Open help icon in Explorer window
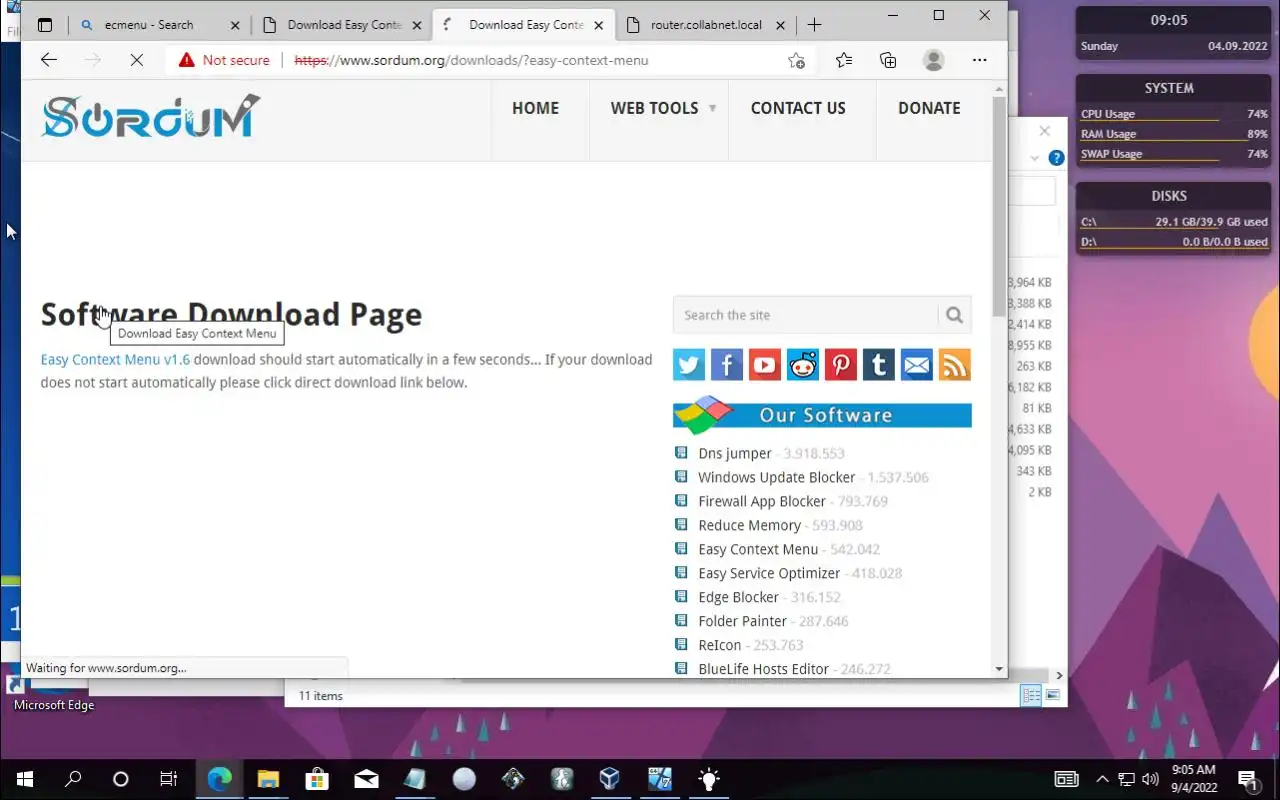The image size is (1280, 800). (x=1056, y=158)
